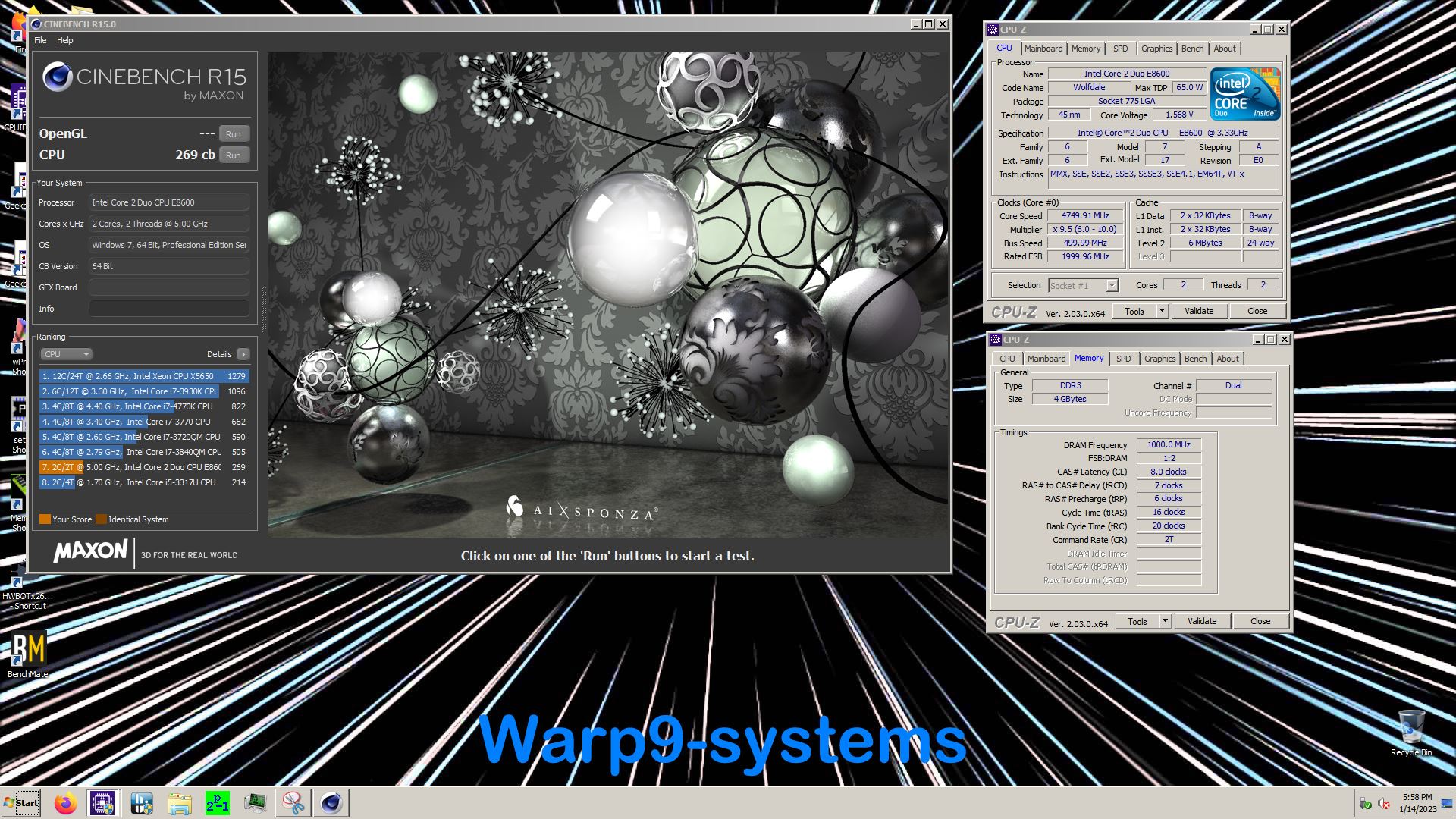Click the Show Desktop icon in tray
This screenshot has width=1456, height=819.
(x=1447, y=804)
